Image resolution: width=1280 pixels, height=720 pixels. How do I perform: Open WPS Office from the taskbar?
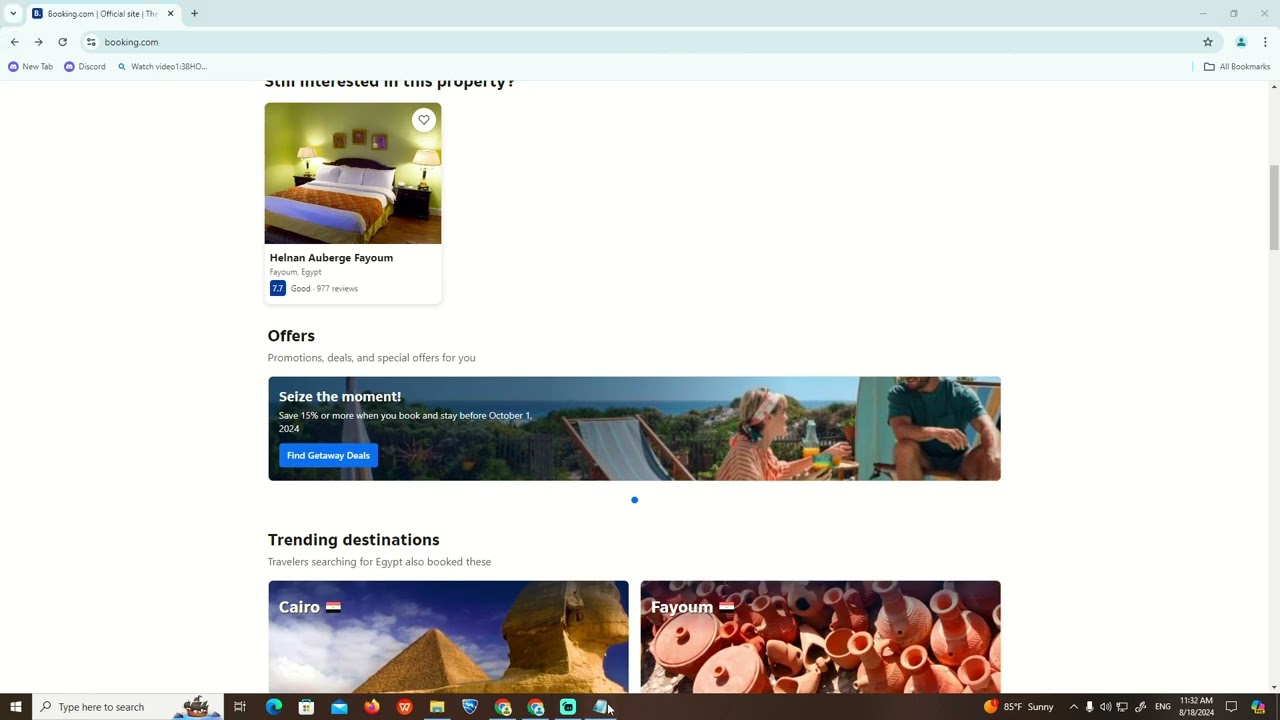click(x=405, y=707)
